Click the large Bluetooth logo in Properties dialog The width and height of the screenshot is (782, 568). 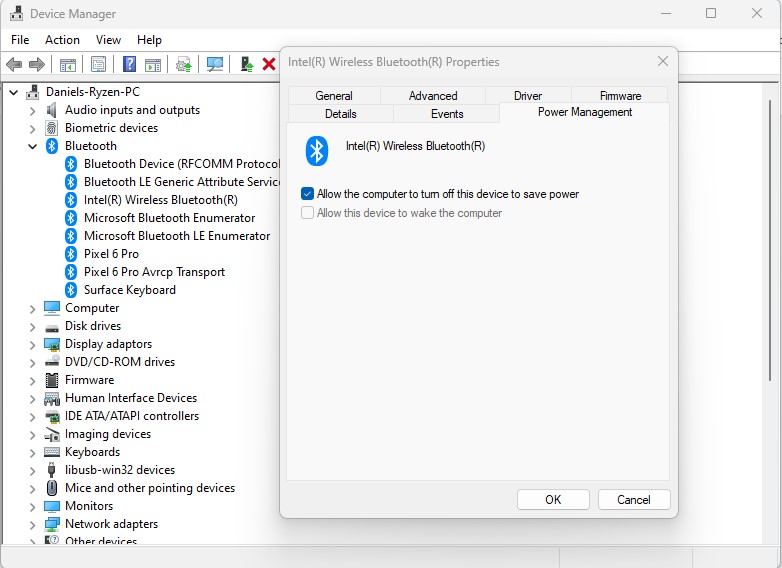click(317, 151)
